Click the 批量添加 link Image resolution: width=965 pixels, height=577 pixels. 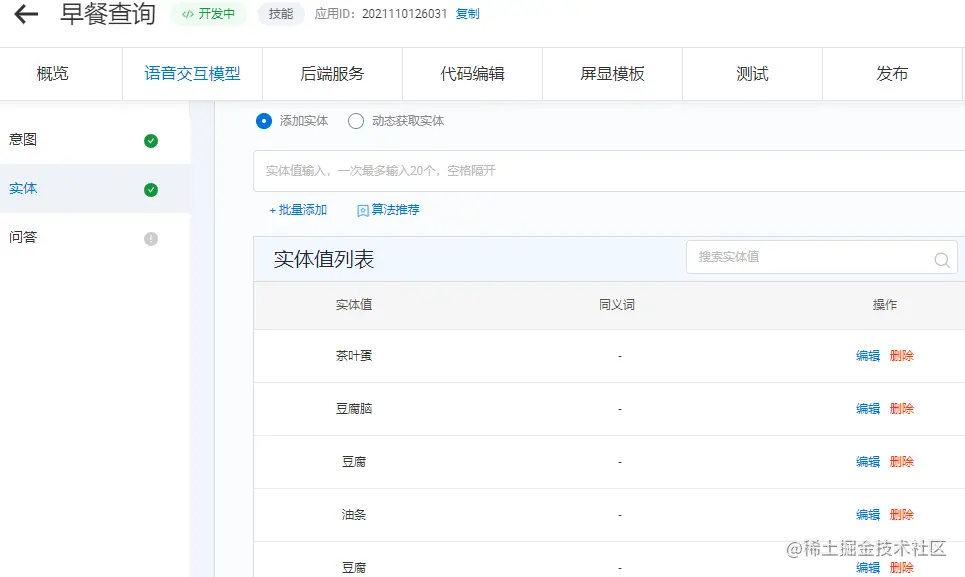coord(298,210)
